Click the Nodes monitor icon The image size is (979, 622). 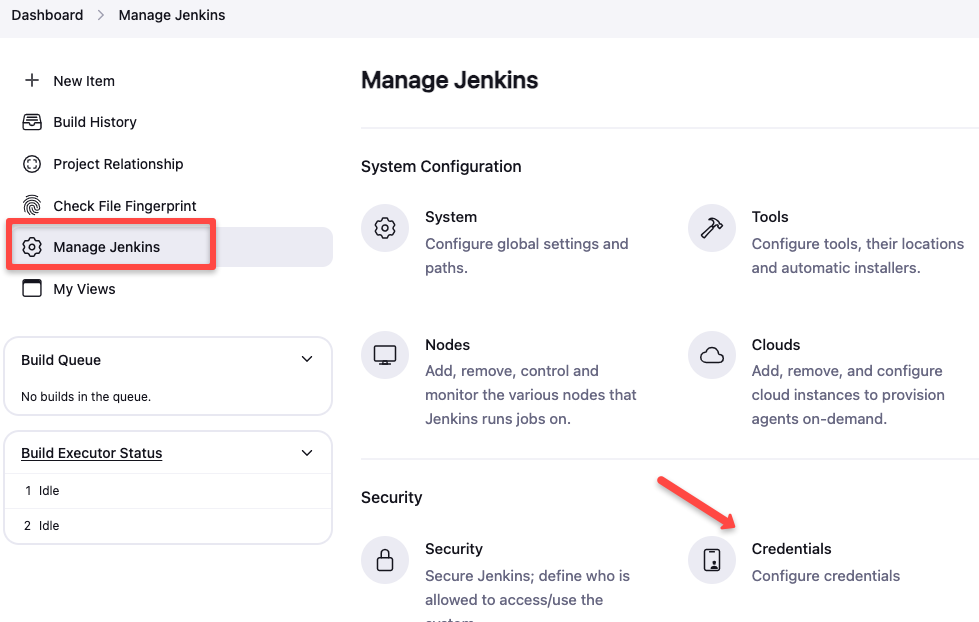tap(385, 355)
